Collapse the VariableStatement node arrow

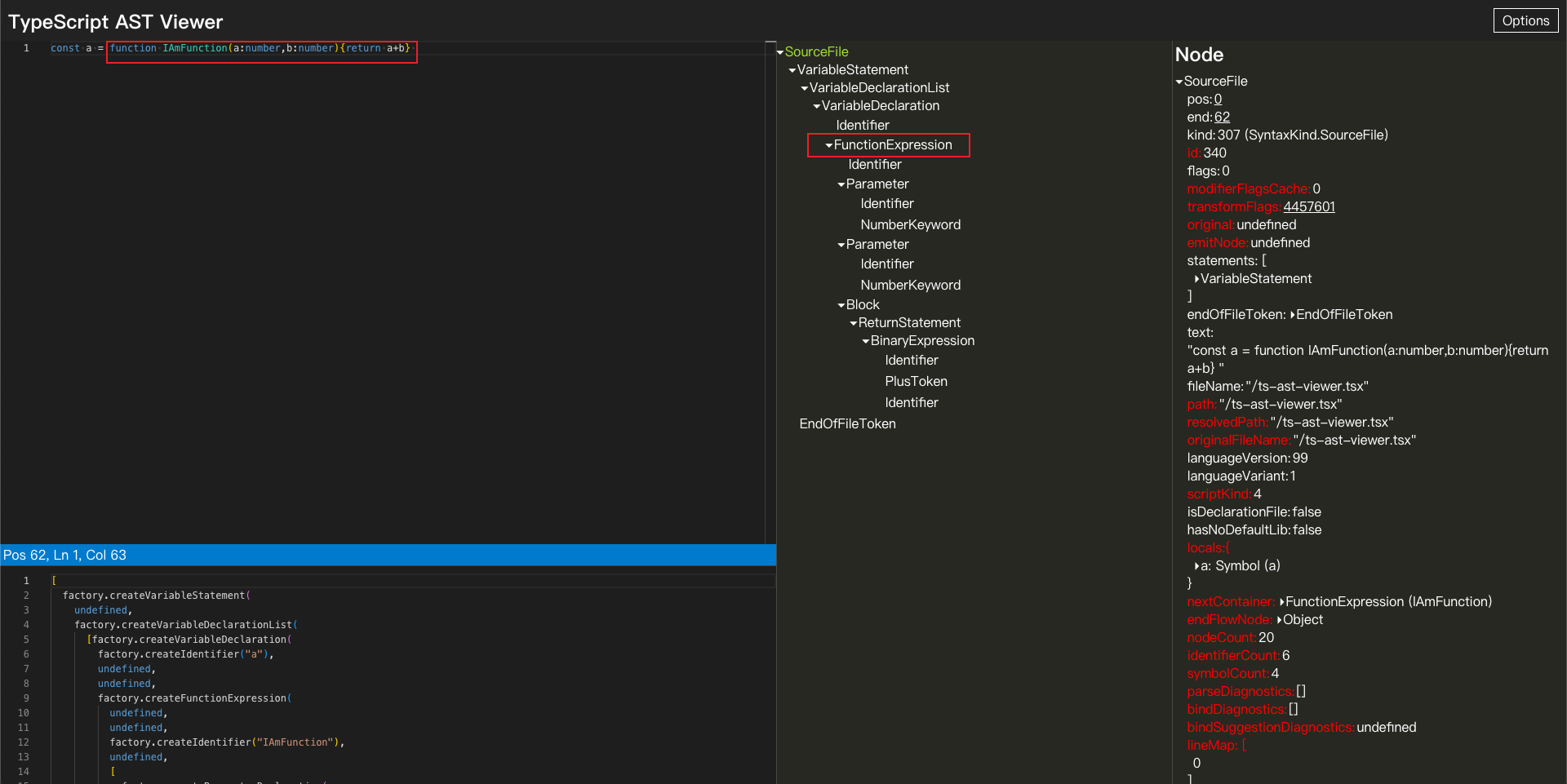792,70
